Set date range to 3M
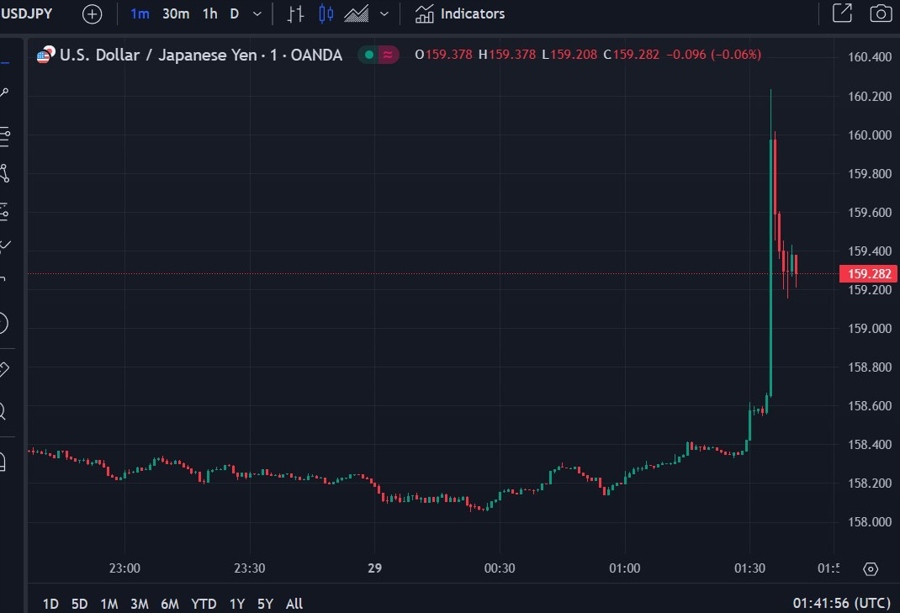900x613 pixels. pyautogui.click(x=139, y=604)
